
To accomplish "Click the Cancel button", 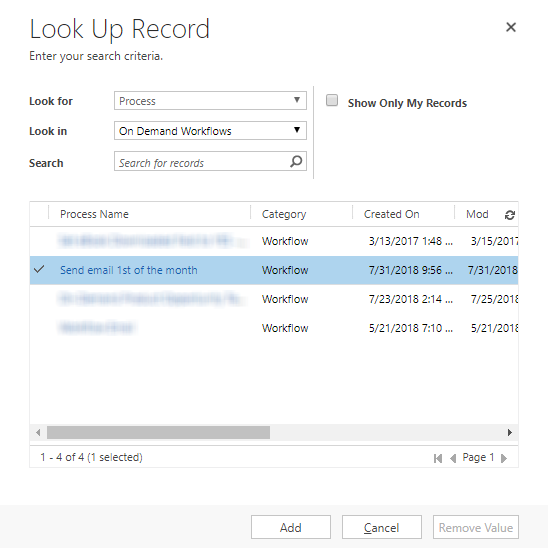I will click(x=381, y=527).
